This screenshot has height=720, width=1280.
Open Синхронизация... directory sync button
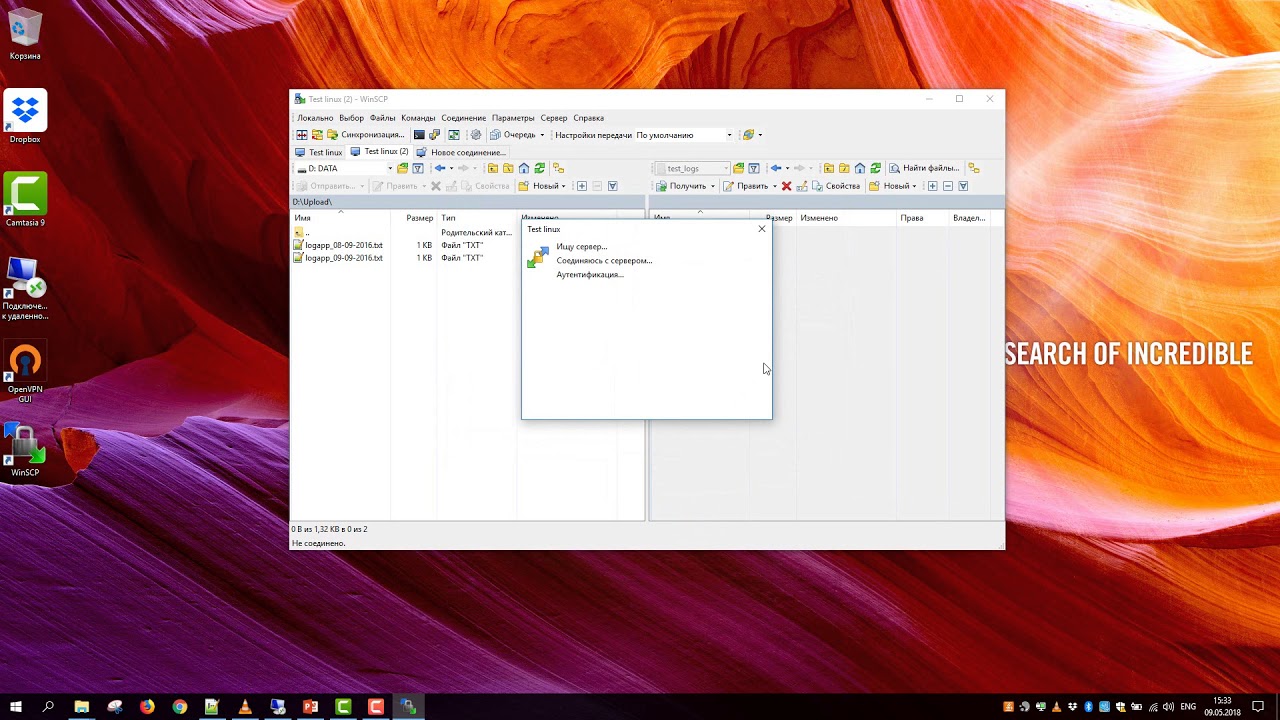pos(365,135)
